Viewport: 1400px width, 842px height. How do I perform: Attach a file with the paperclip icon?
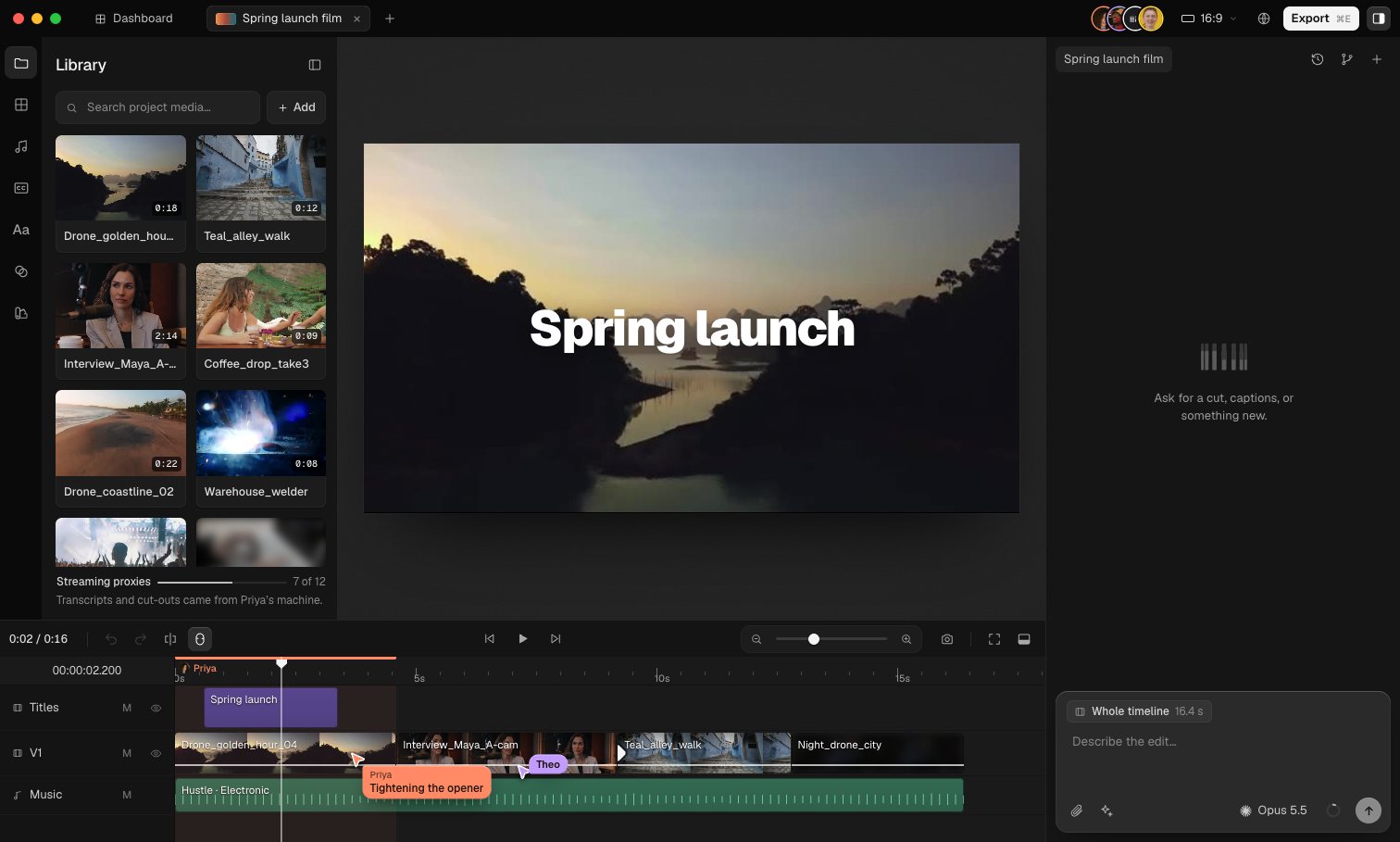point(1077,811)
